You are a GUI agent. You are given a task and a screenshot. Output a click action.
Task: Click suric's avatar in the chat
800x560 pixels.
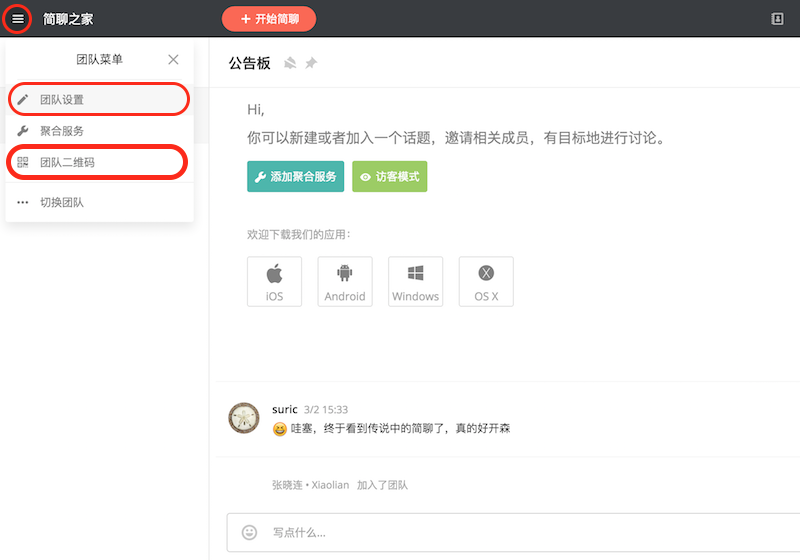click(245, 418)
